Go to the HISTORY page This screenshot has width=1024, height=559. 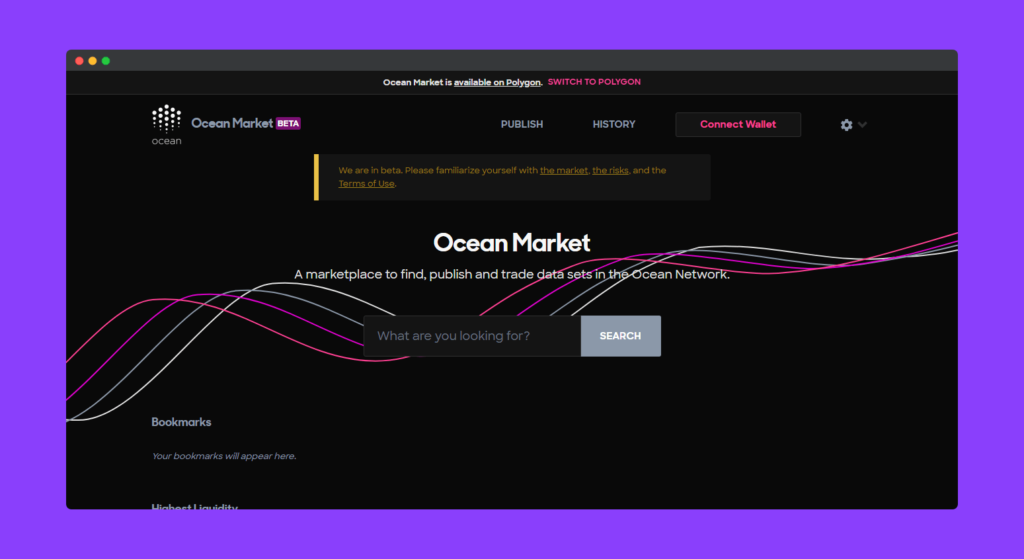coord(614,124)
